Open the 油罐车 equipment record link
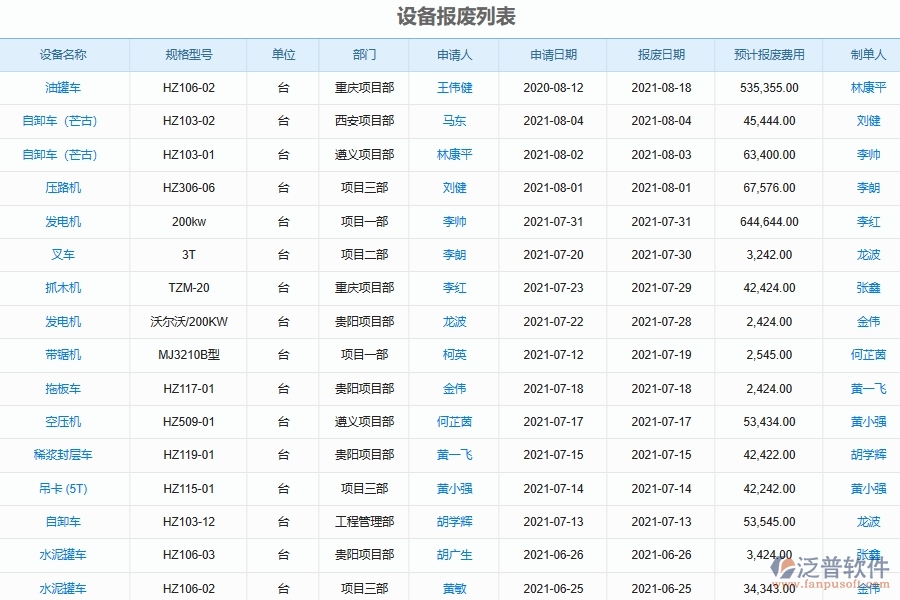 [64, 88]
